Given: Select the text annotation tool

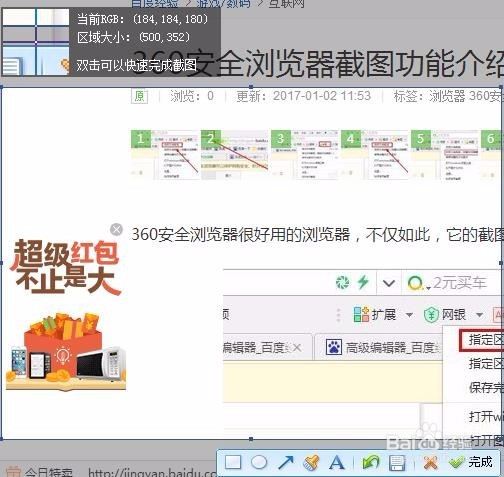Looking at the screenshot, I should pyautogui.click(x=337, y=463).
